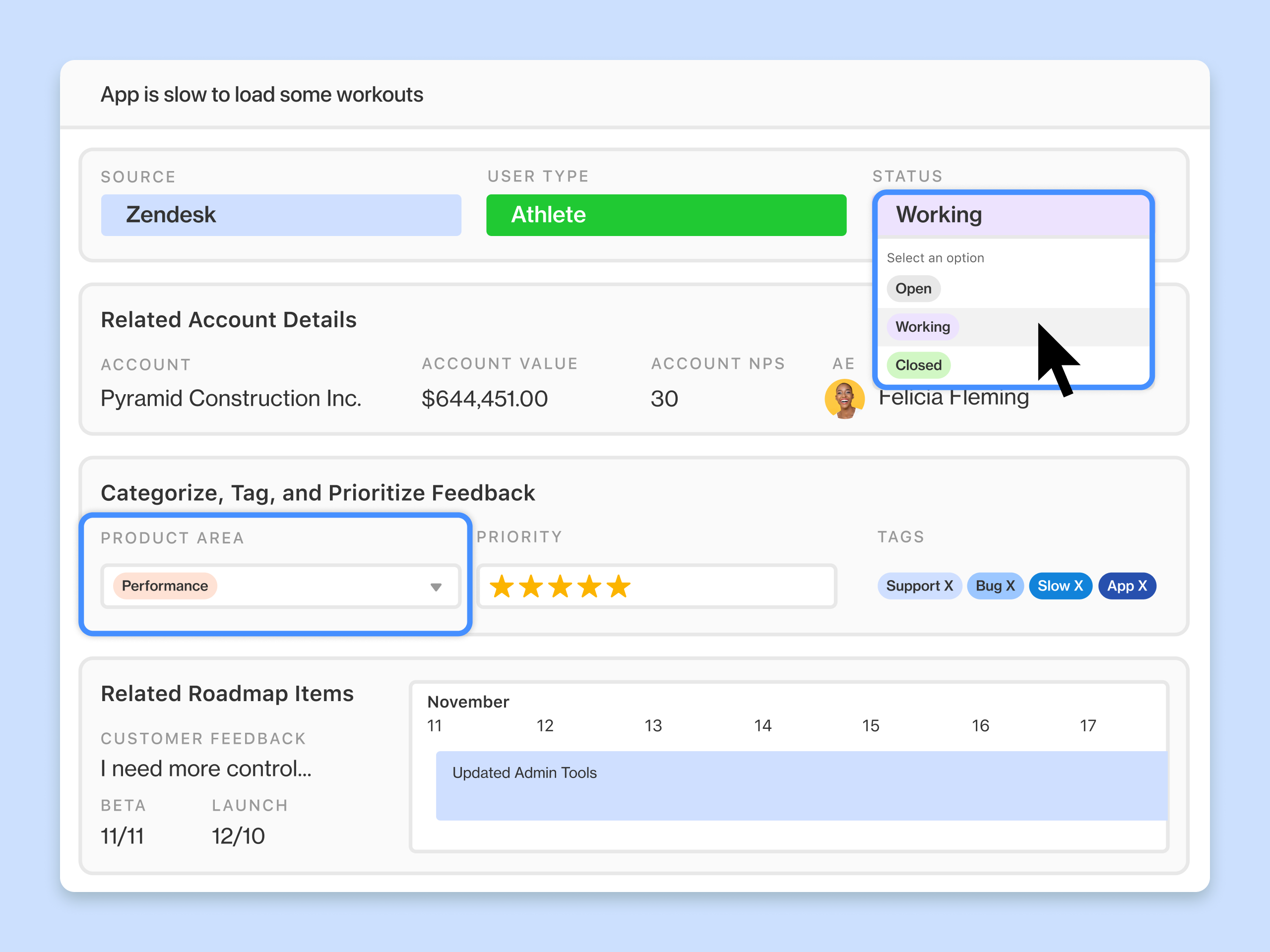Expand the Product Area dropdown arrow
Screen dimensions: 1270x952
[436, 587]
